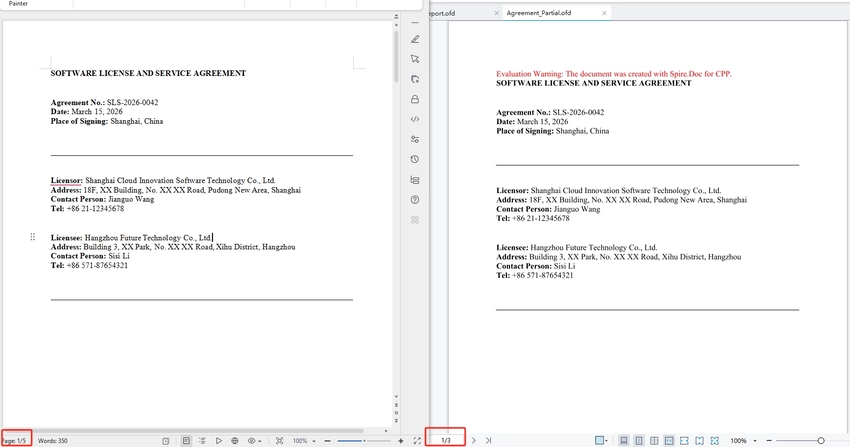Click the globe web layout icon
Screen dimensions: 850x447
[x=234, y=440]
